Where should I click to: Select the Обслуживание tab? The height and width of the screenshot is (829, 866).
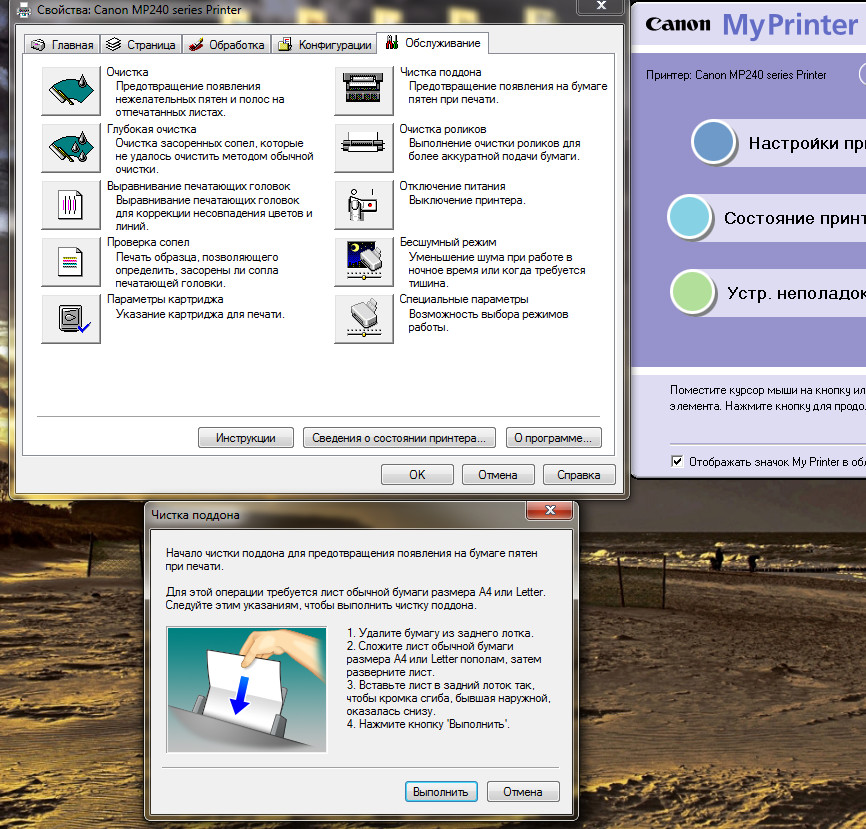point(432,43)
